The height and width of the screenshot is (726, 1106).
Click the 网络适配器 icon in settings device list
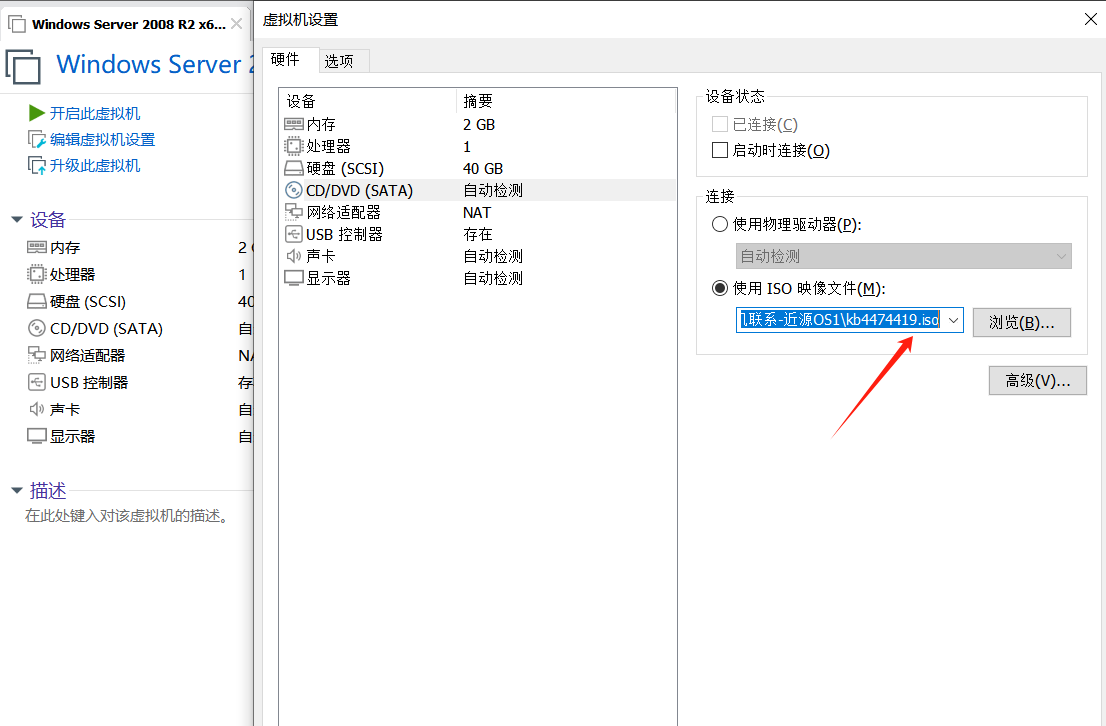click(293, 212)
